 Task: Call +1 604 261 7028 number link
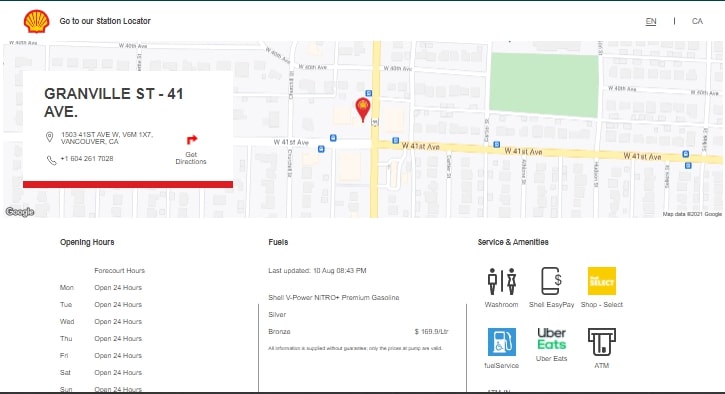tap(86, 159)
